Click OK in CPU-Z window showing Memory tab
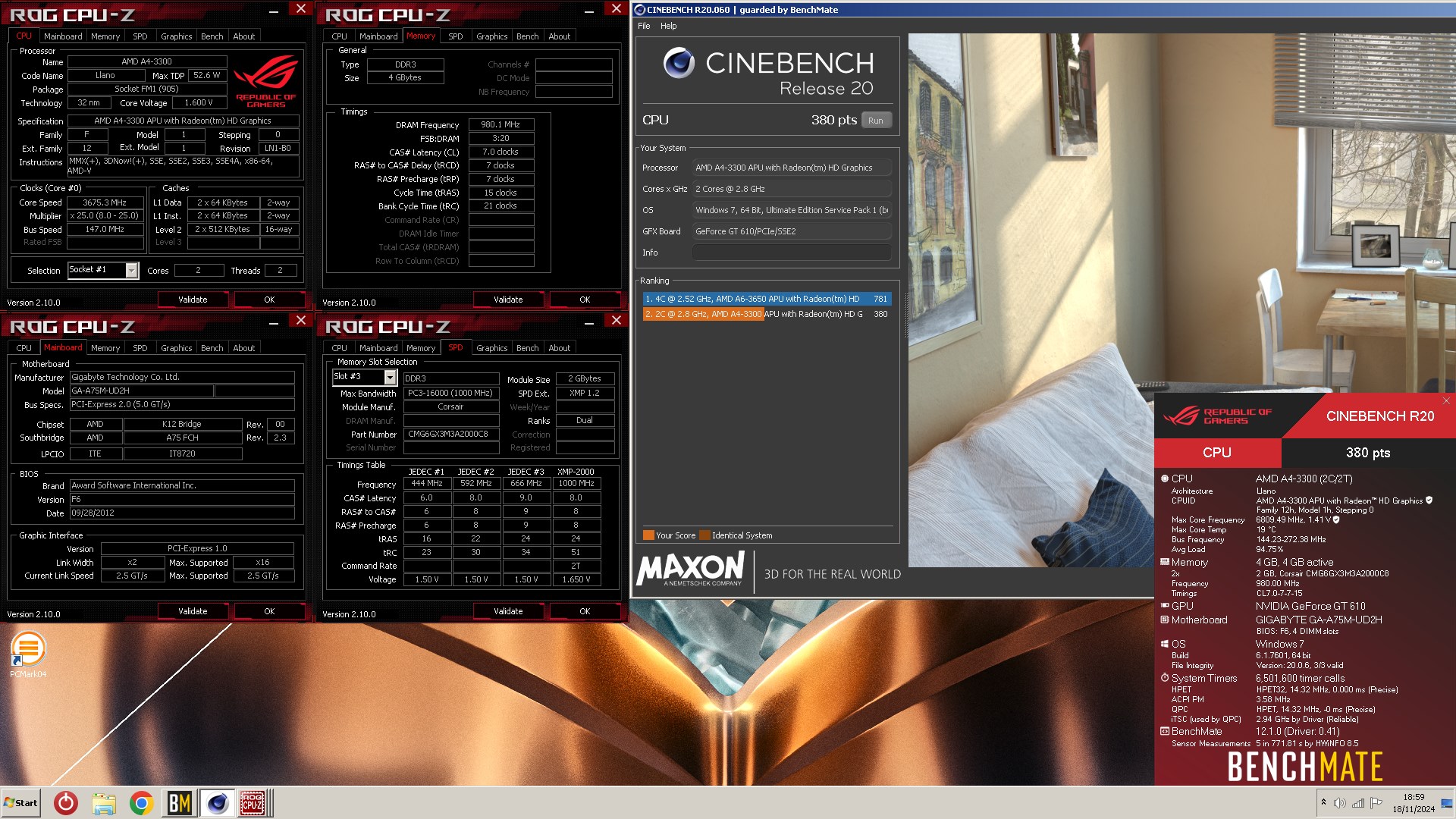Viewport: 1456px width, 819px height. [585, 300]
